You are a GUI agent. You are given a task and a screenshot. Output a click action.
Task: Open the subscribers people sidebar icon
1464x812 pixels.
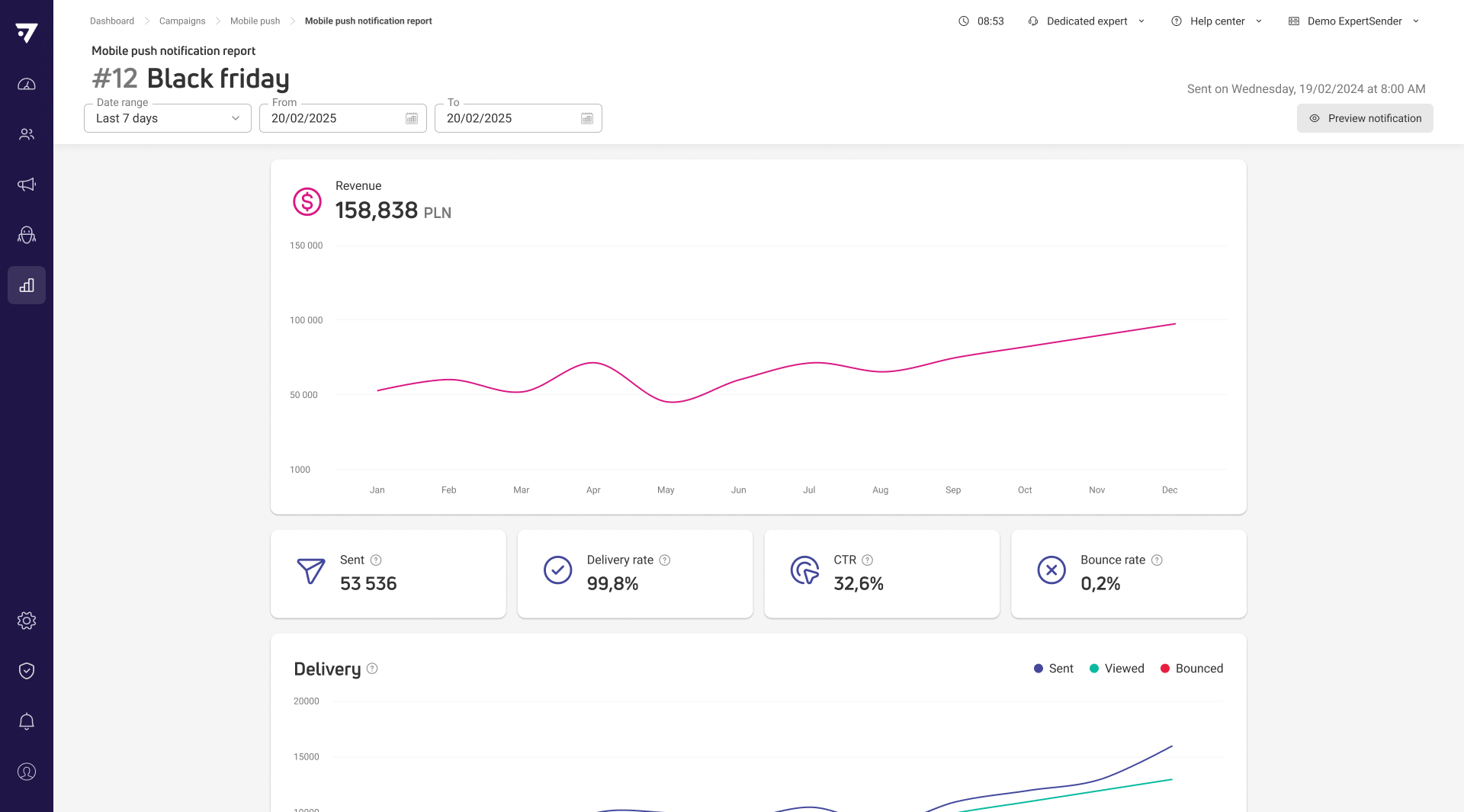(27, 134)
